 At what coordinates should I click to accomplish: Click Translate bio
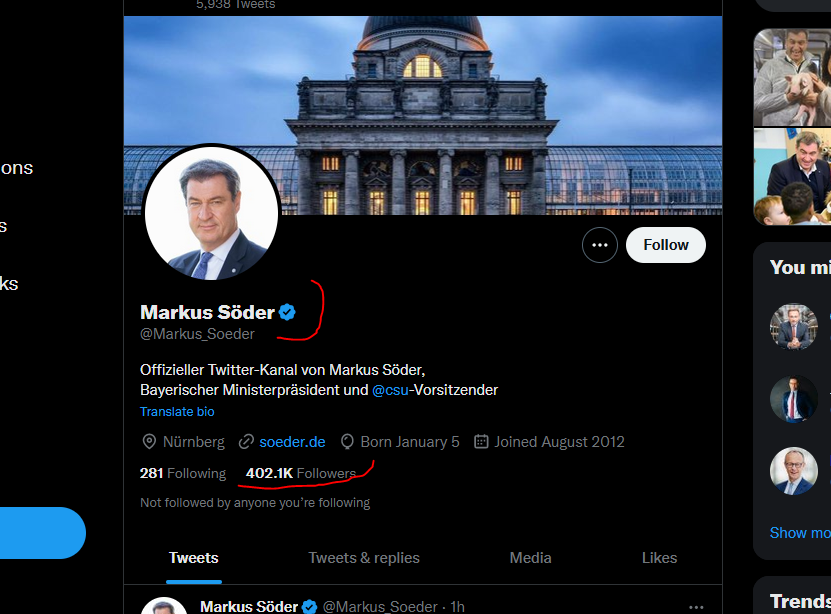177,412
